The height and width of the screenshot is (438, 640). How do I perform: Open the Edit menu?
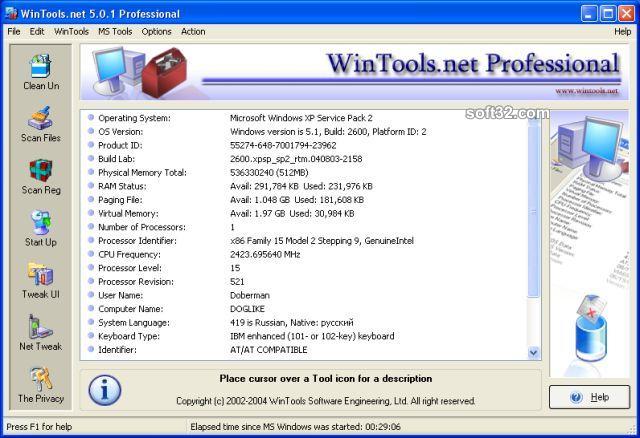click(37, 31)
